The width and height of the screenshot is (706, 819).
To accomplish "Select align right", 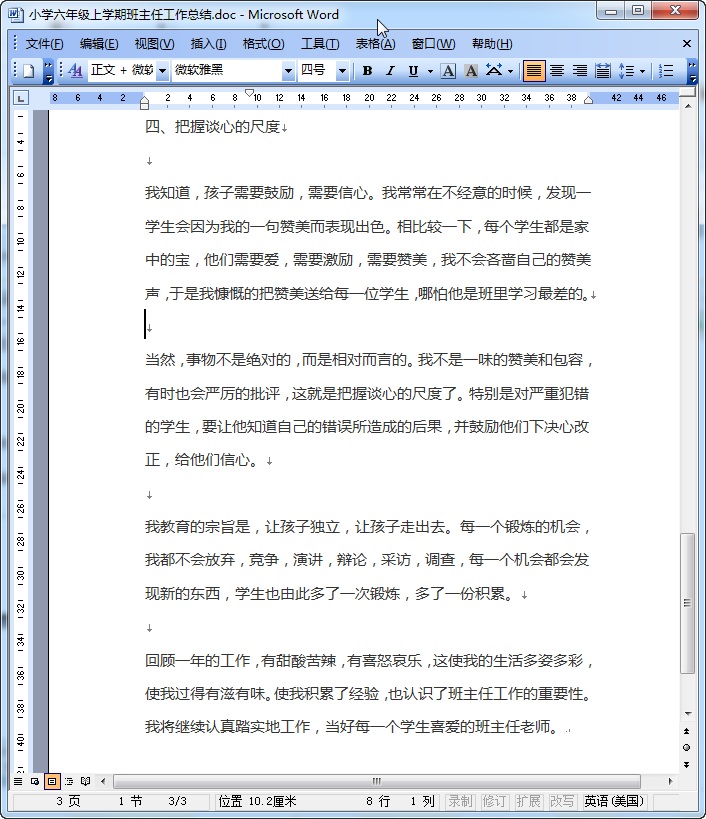I will coord(580,71).
